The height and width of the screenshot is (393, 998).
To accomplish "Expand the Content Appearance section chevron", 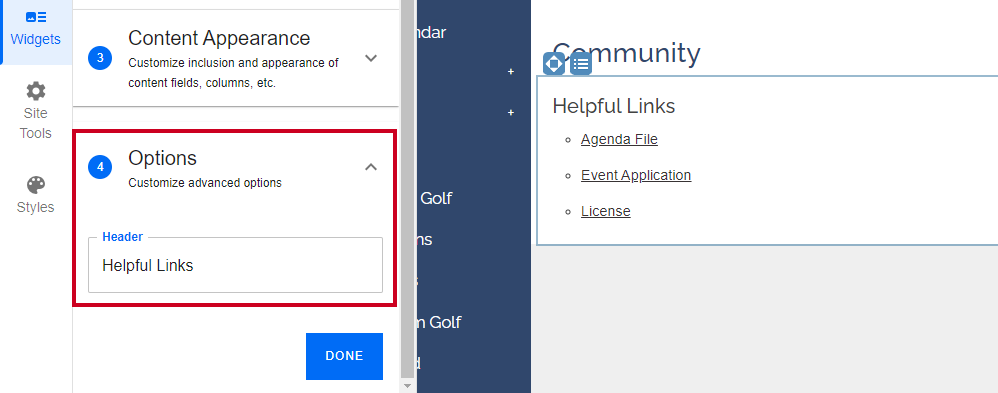I will [x=371, y=58].
